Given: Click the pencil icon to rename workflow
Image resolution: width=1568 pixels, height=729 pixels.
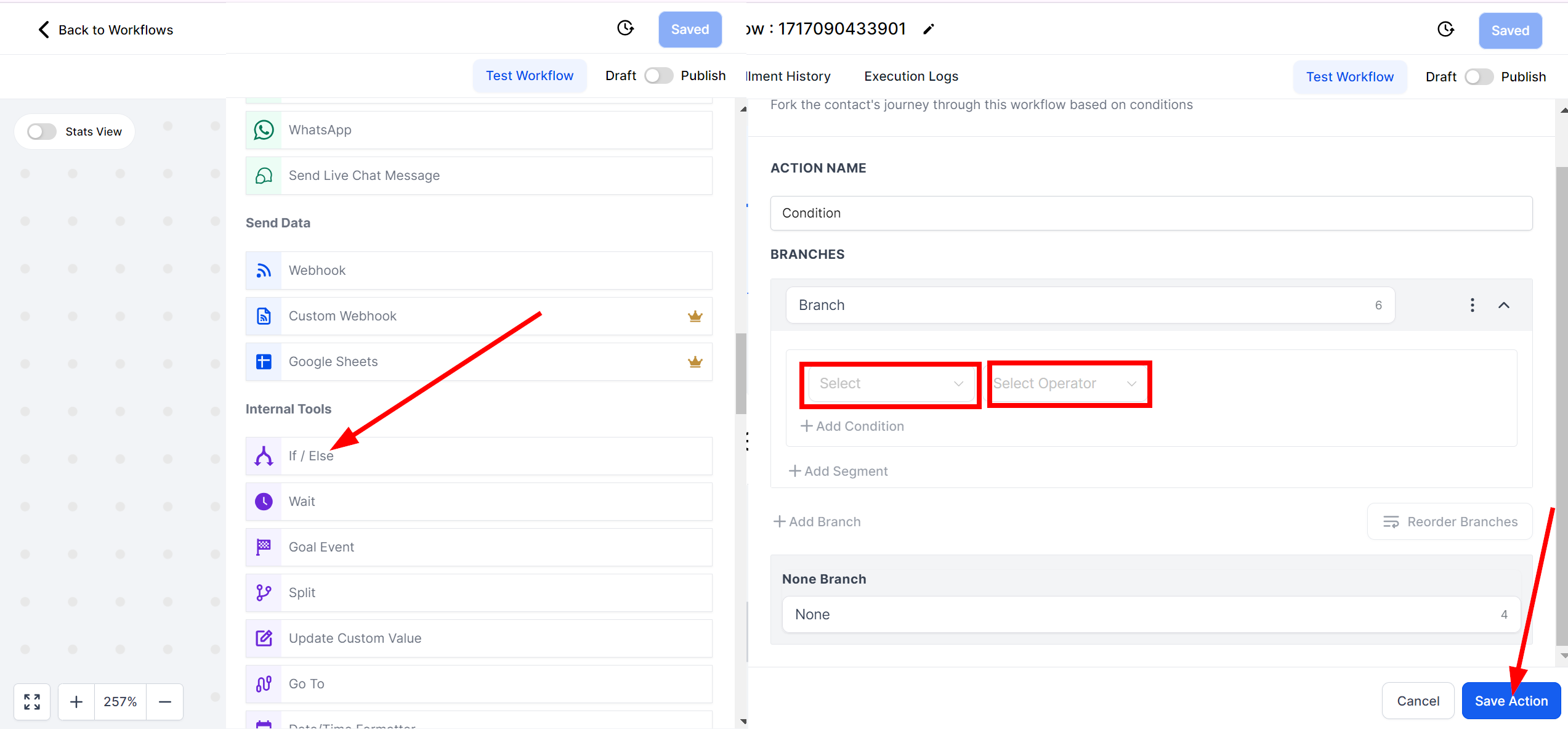Looking at the screenshot, I should coord(929,29).
